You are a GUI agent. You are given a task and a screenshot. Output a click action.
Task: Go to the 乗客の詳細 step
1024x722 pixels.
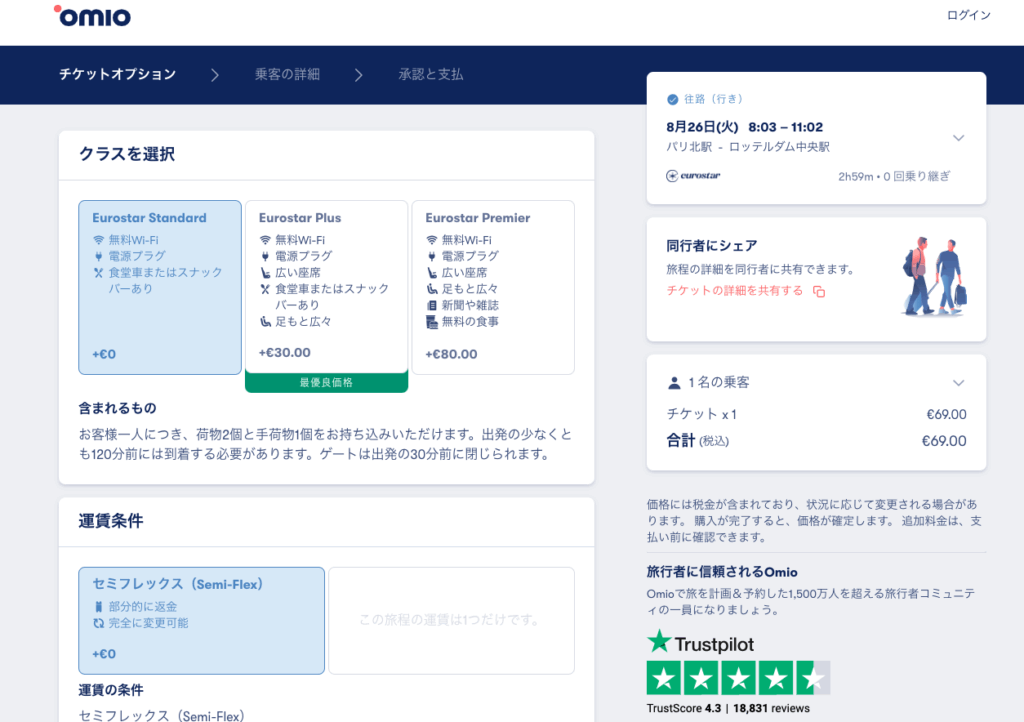(287, 74)
